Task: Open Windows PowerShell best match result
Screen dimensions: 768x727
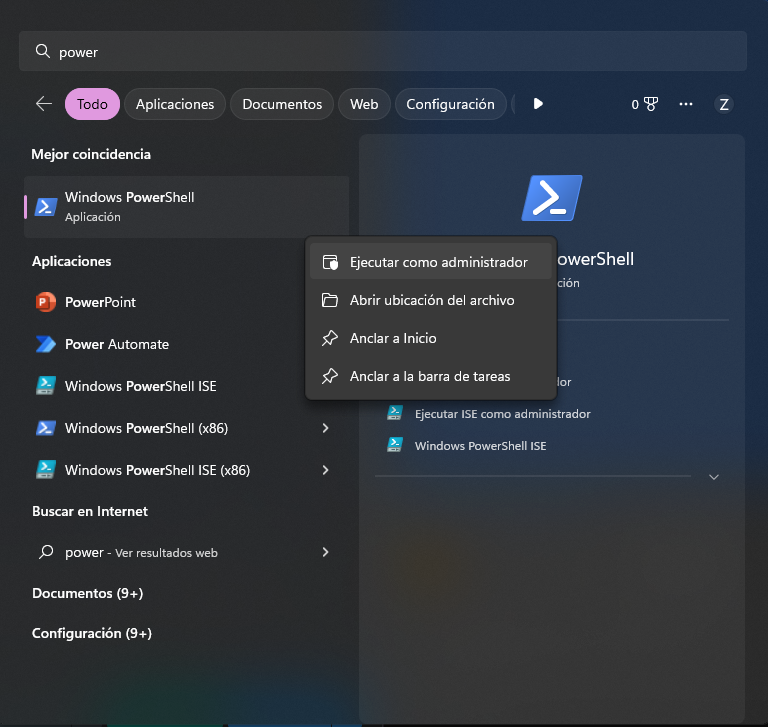Action: (187, 207)
